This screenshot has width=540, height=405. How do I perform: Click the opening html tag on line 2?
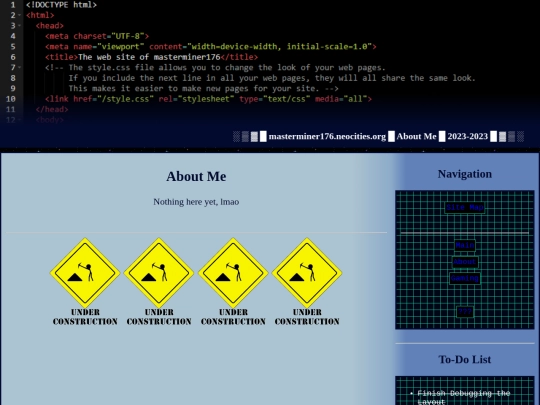[40, 15]
